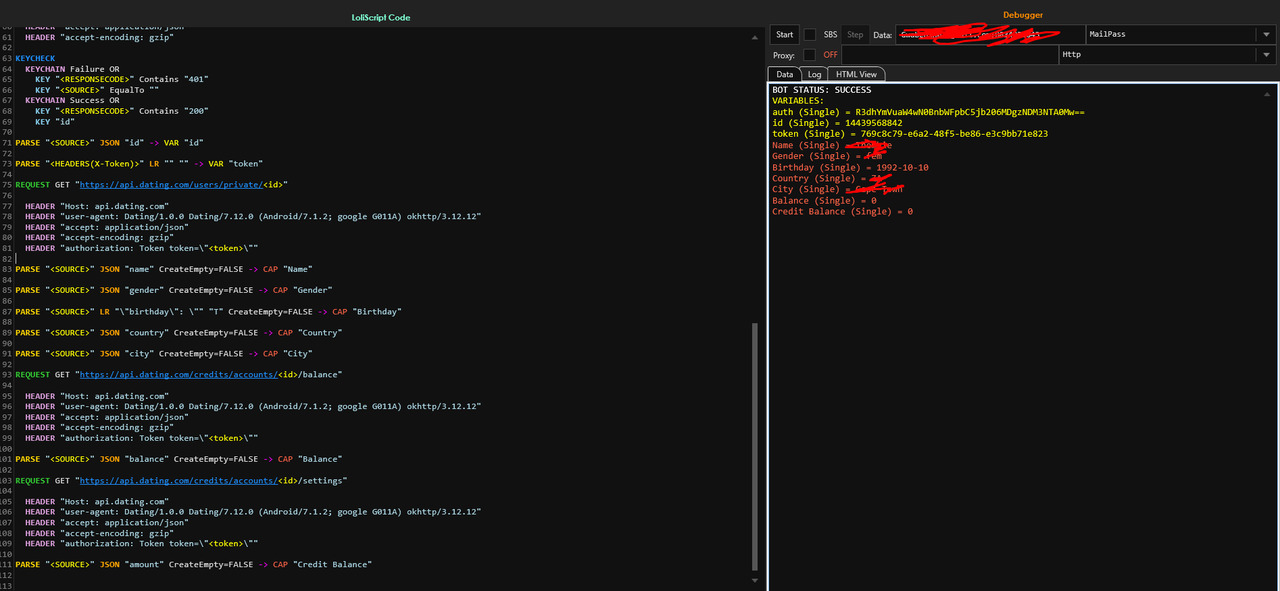Screen dimensions: 1280x591
Task: Click the Debugger panel title
Action: (1023, 15)
